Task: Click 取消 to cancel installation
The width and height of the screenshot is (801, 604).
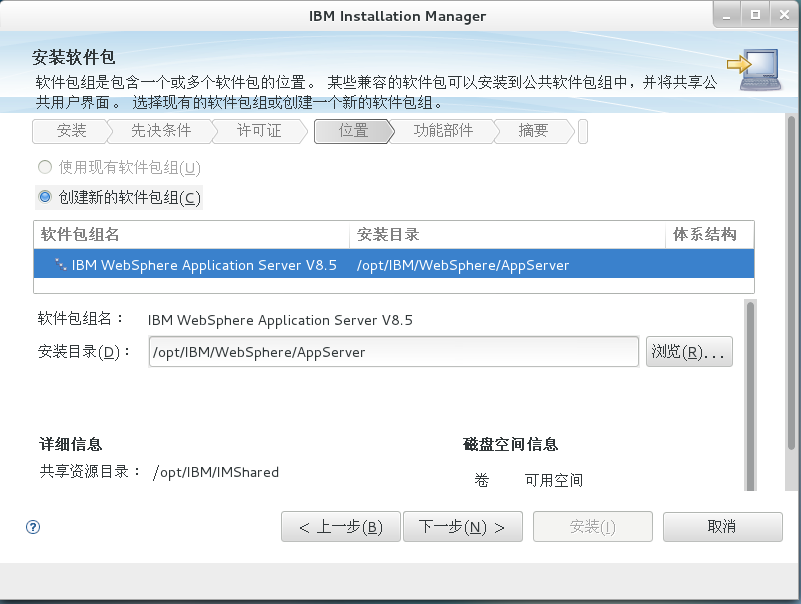Action: click(x=722, y=526)
